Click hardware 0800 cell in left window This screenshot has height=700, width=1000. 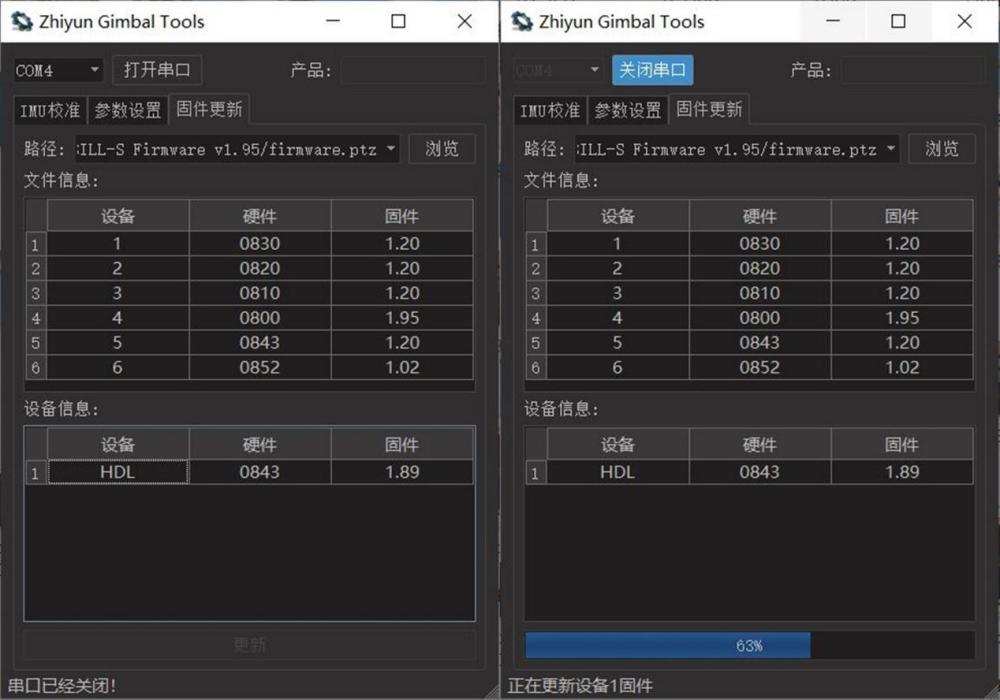click(260, 318)
